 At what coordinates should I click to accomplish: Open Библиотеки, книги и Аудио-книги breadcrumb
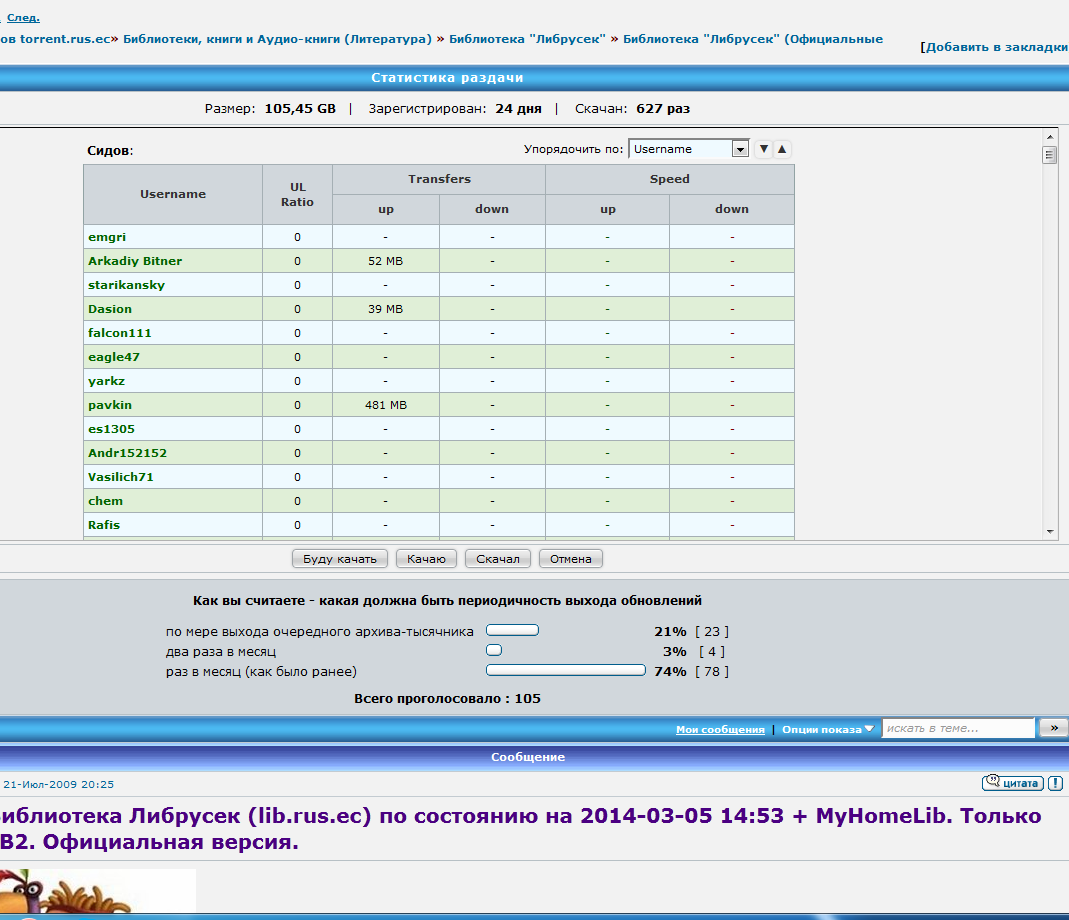(x=277, y=39)
